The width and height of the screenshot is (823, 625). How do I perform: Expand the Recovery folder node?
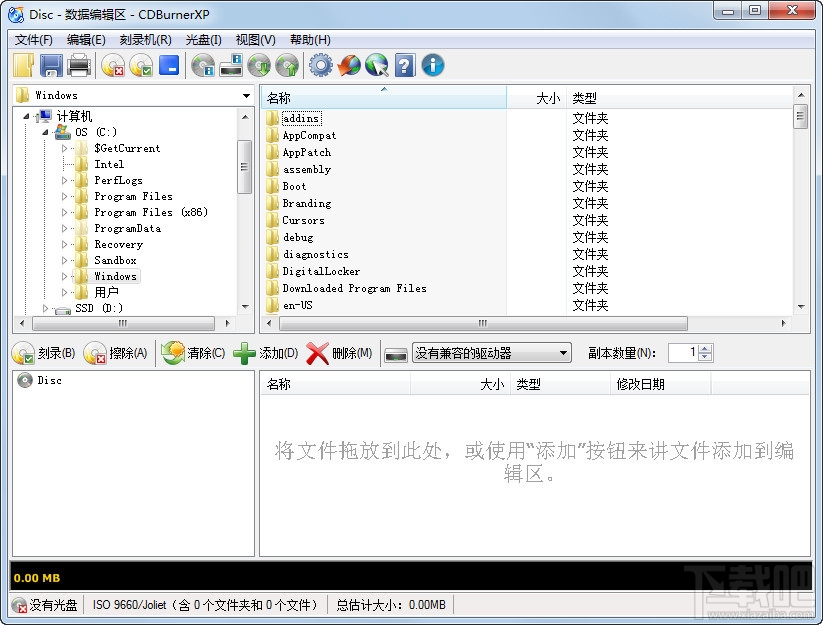(64, 245)
